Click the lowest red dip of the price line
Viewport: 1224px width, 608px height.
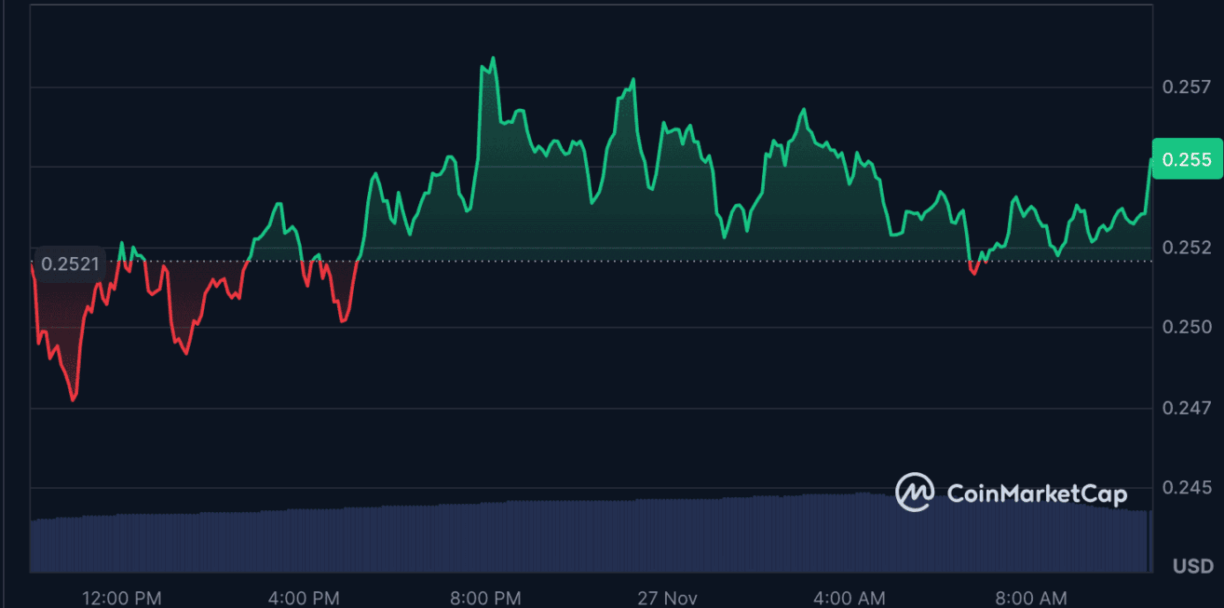pos(73,399)
